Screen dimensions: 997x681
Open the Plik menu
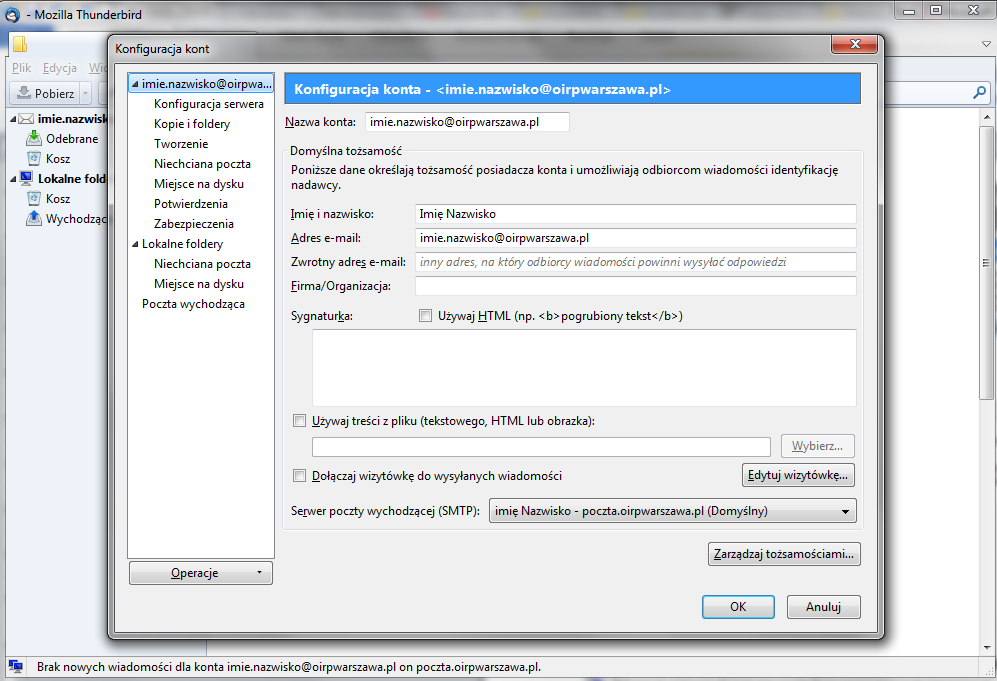(21, 67)
